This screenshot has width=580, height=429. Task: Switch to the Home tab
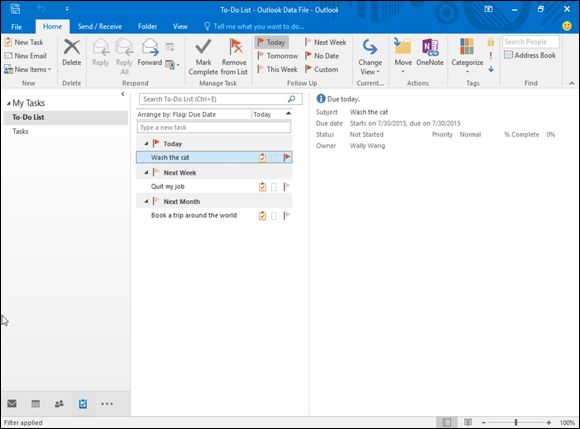[x=52, y=27]
